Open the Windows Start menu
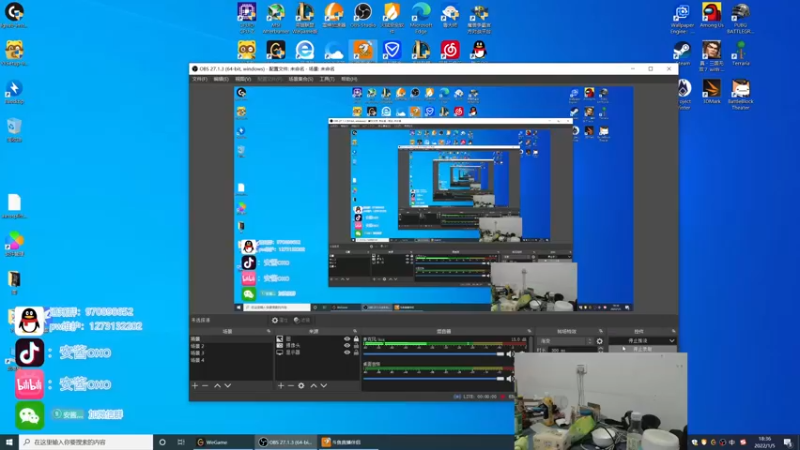The height and width of the screenshot is (450, 800). click(9, 442)
